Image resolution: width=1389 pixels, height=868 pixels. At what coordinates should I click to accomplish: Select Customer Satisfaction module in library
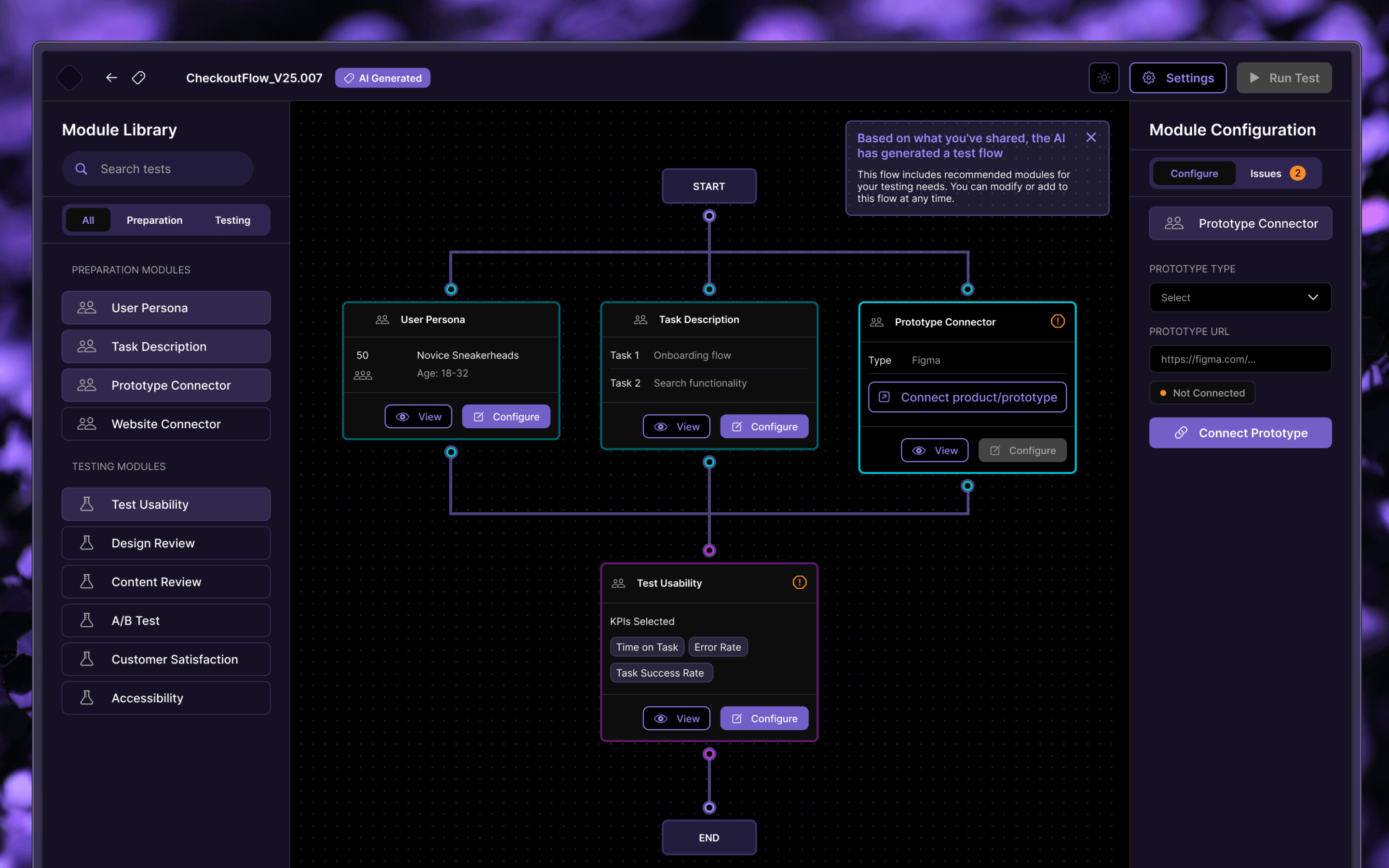click(x=166, y=659)
